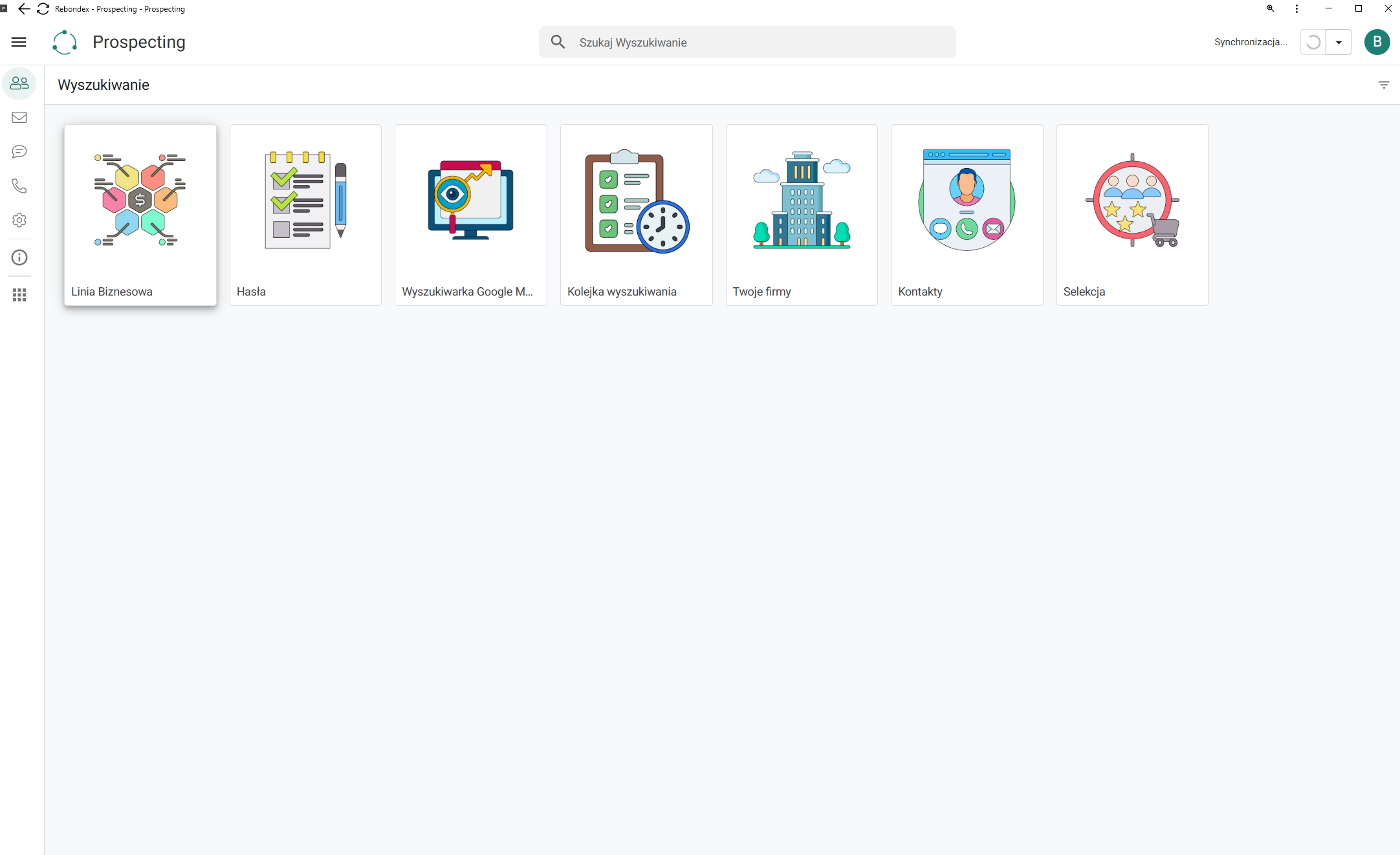Open the info circle sidebar icon

pos(19,257)
